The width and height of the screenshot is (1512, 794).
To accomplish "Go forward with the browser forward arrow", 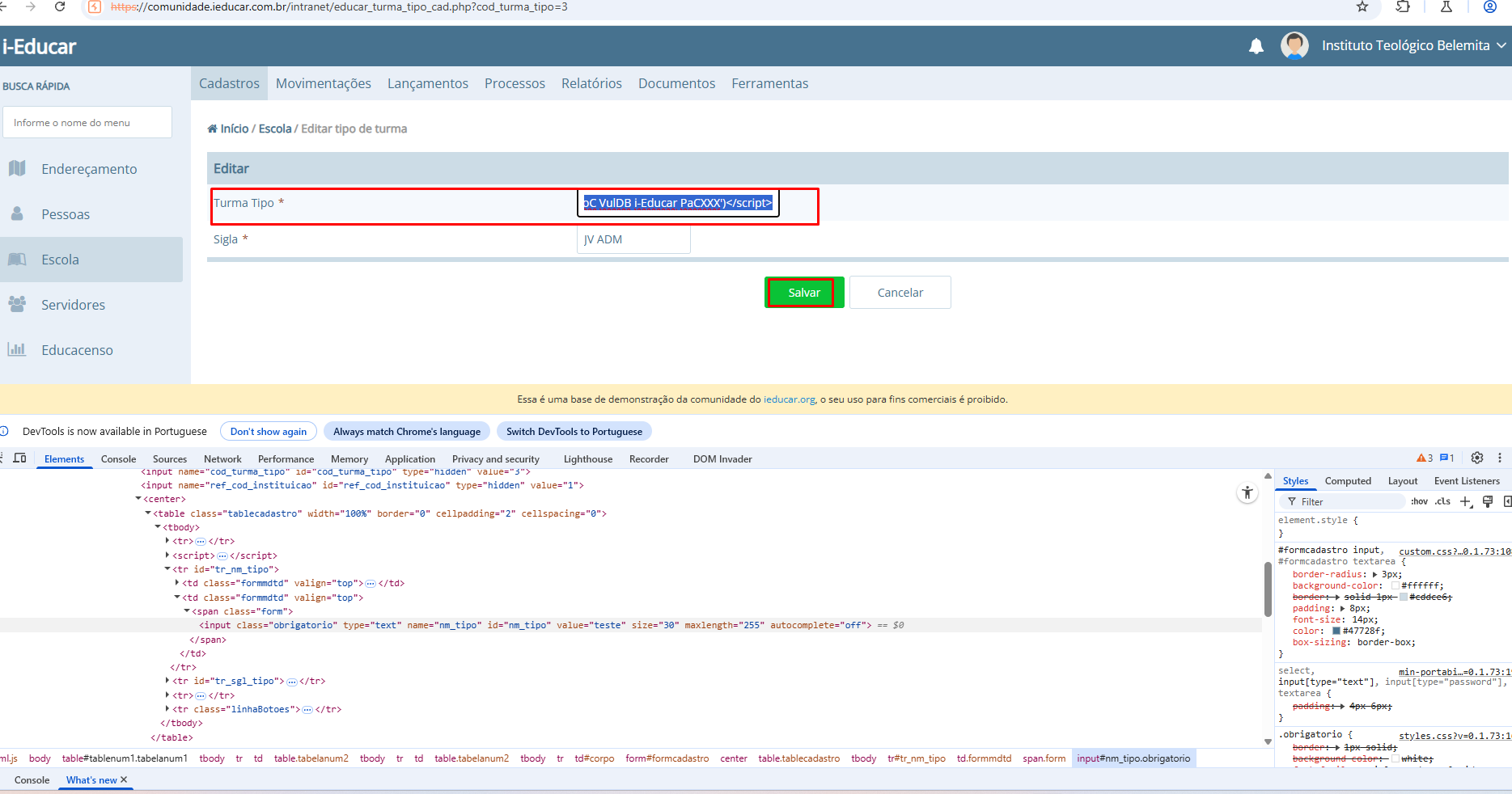I will point(31,6).
